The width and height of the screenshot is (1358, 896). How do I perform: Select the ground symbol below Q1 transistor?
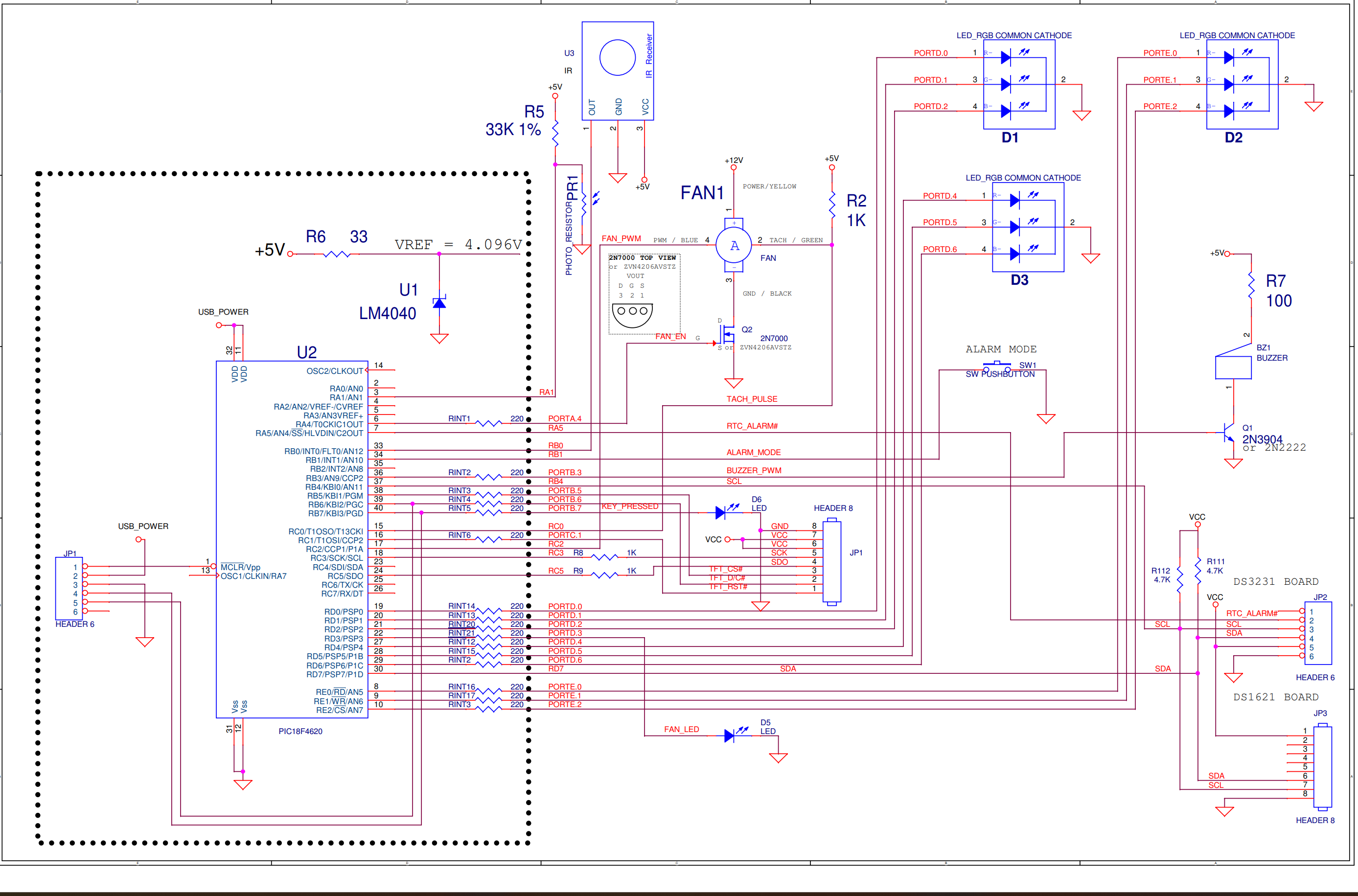click(x=1233, y=463)
